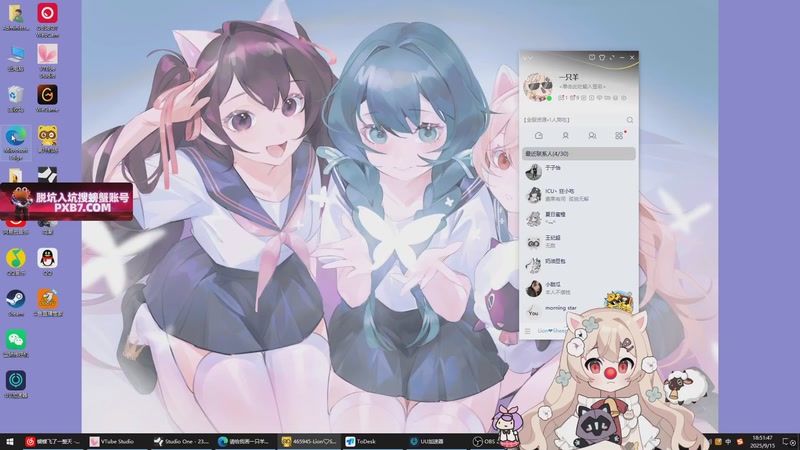
Task: Switch to the 465945-Lion taskbar window
Action: [x=309, y=442]
